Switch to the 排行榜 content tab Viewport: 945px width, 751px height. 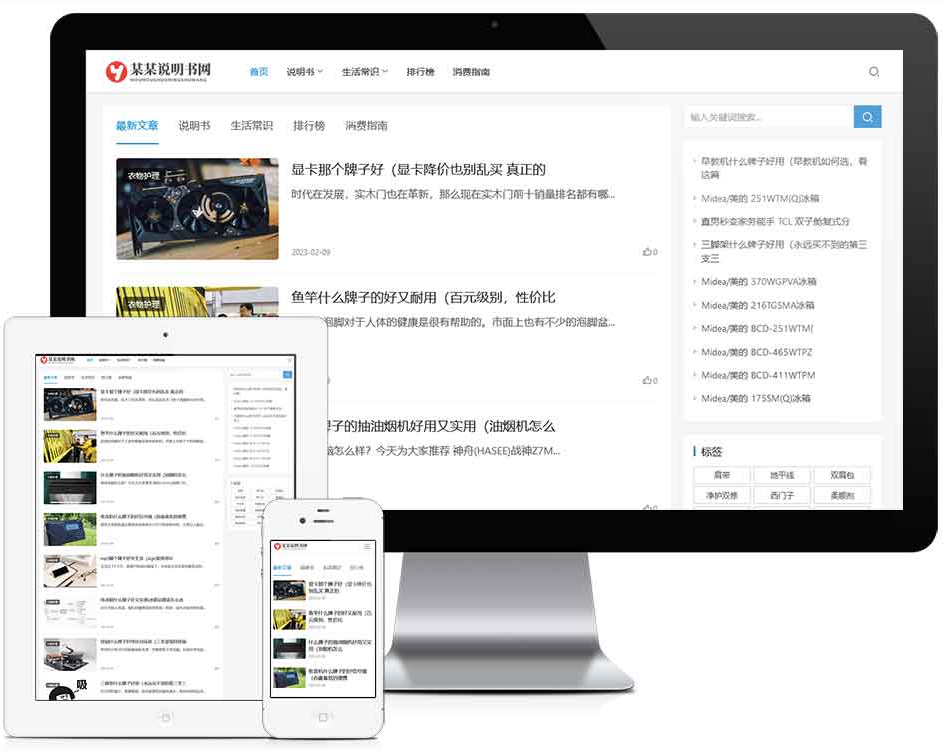[309, 126]
